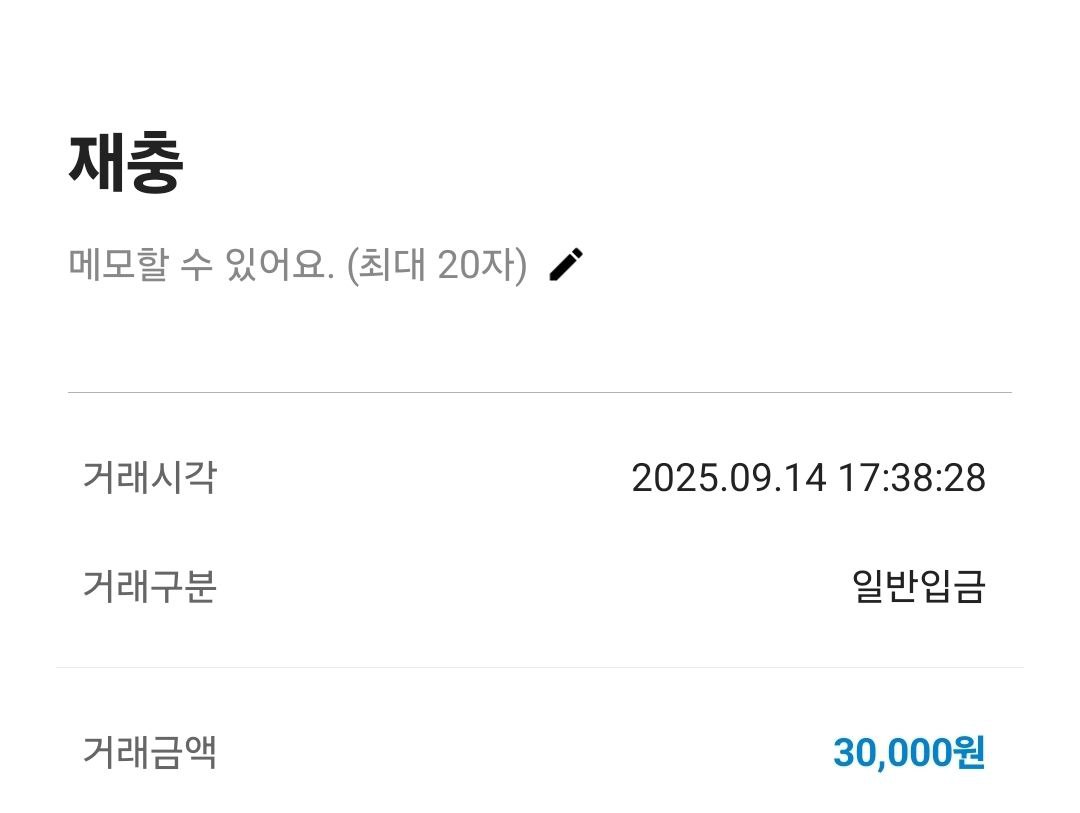Screen dimensions: 1080x813
Task: Tap the 입금 part of 일반입금
Action: click(952, 587)
